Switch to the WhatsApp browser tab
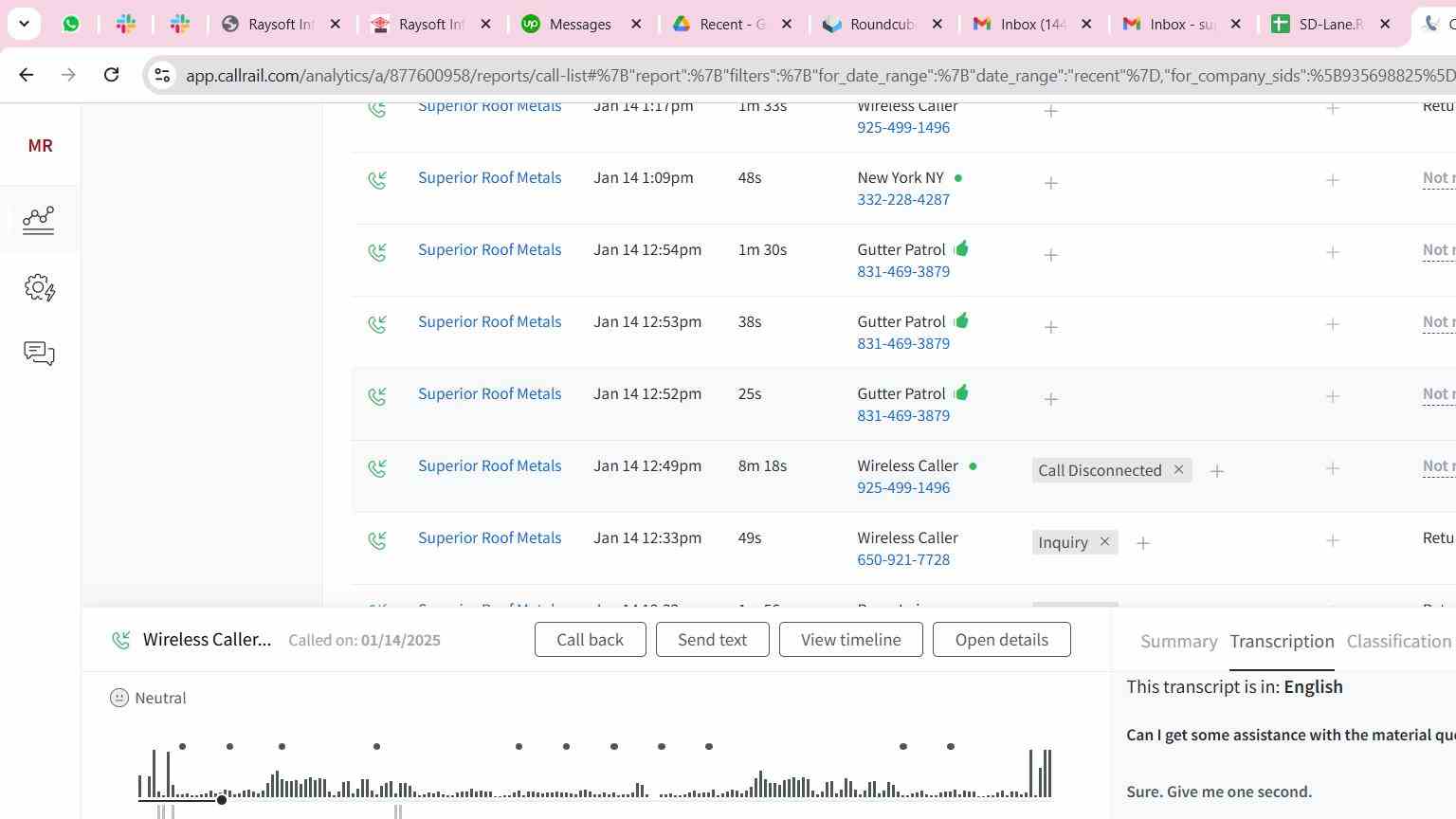The width and height of the screenshot is (1456, 819). point(71,24)
